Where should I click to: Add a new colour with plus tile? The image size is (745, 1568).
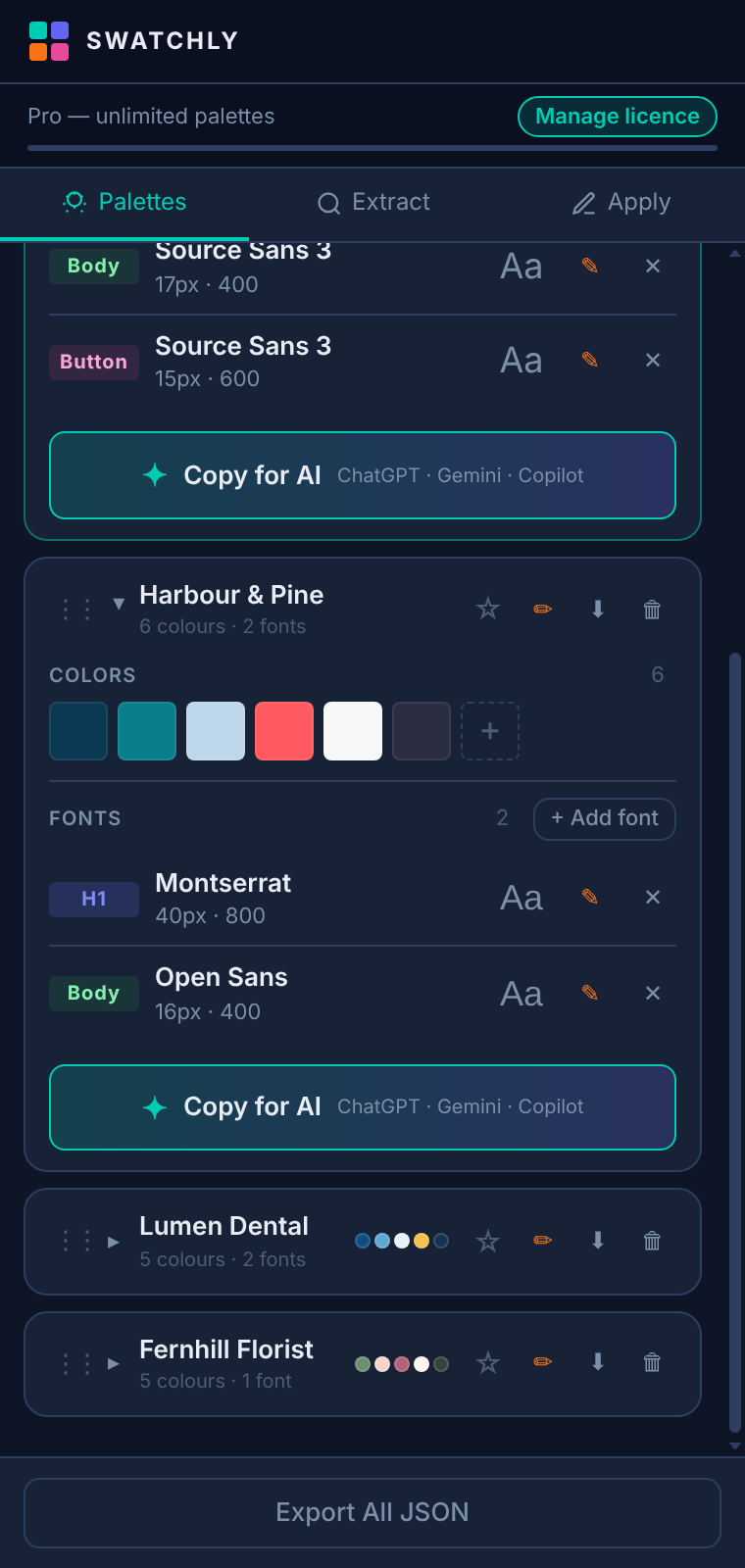coord(490,731)
